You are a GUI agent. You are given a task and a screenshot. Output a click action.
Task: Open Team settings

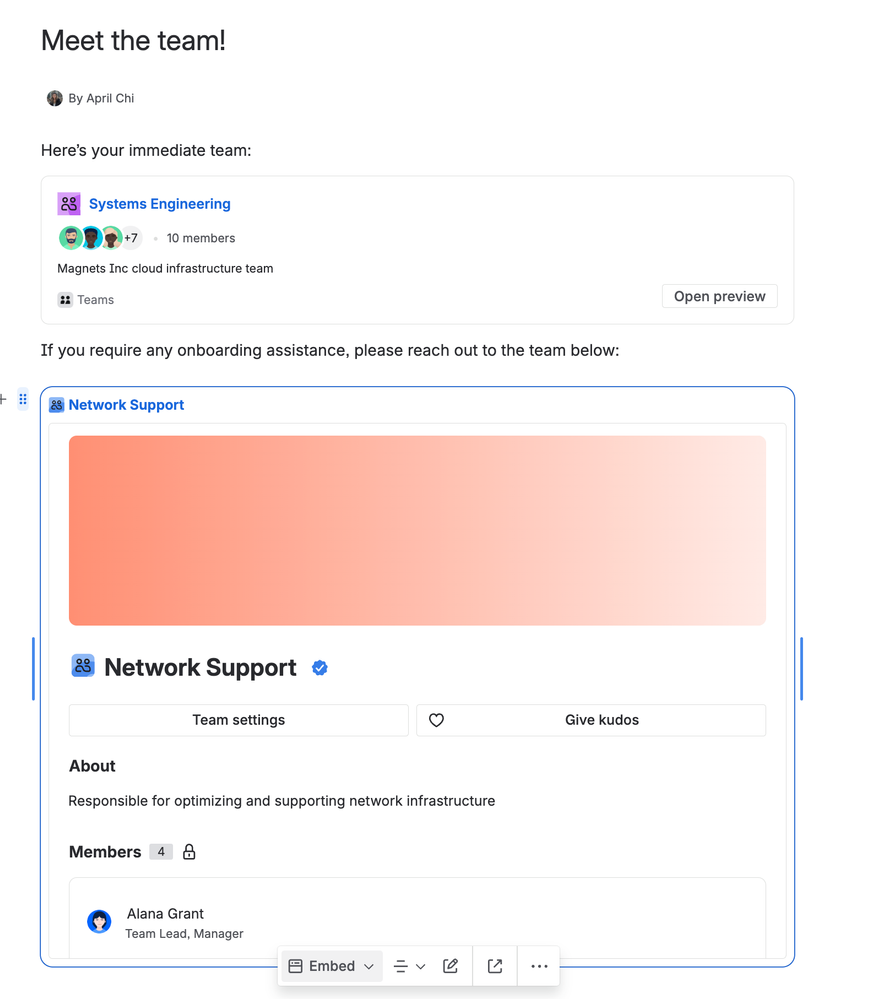tap(238, 720)
